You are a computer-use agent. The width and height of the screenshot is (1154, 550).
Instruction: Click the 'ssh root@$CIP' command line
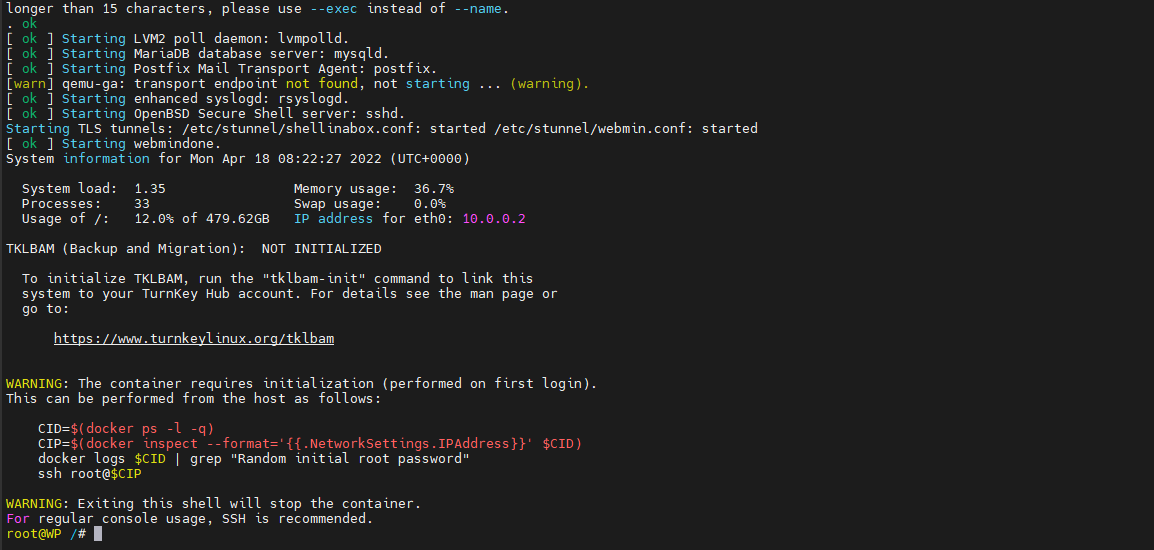tap(90, 474)
